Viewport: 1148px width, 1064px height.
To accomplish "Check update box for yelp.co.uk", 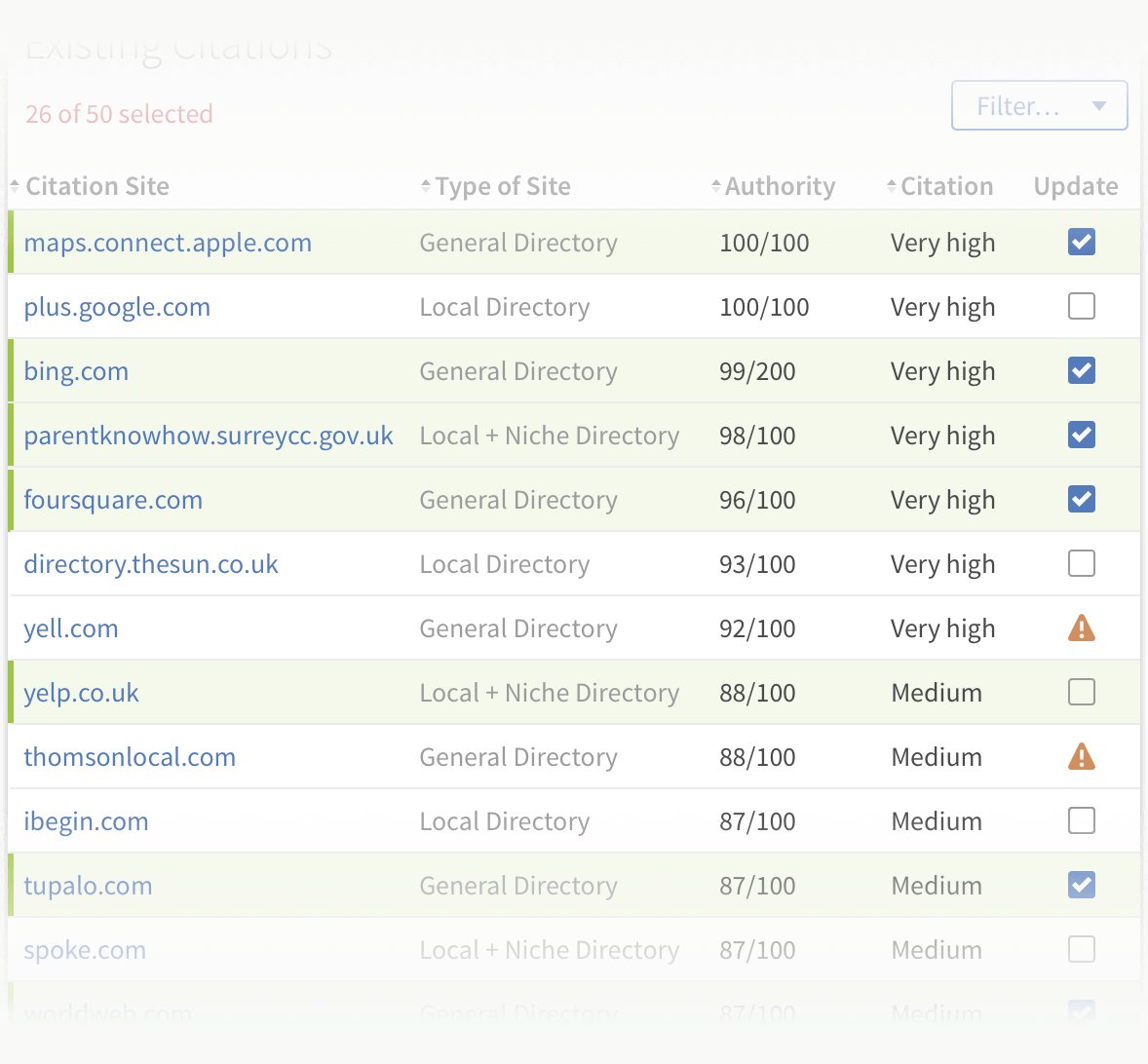I will 1082,692.
